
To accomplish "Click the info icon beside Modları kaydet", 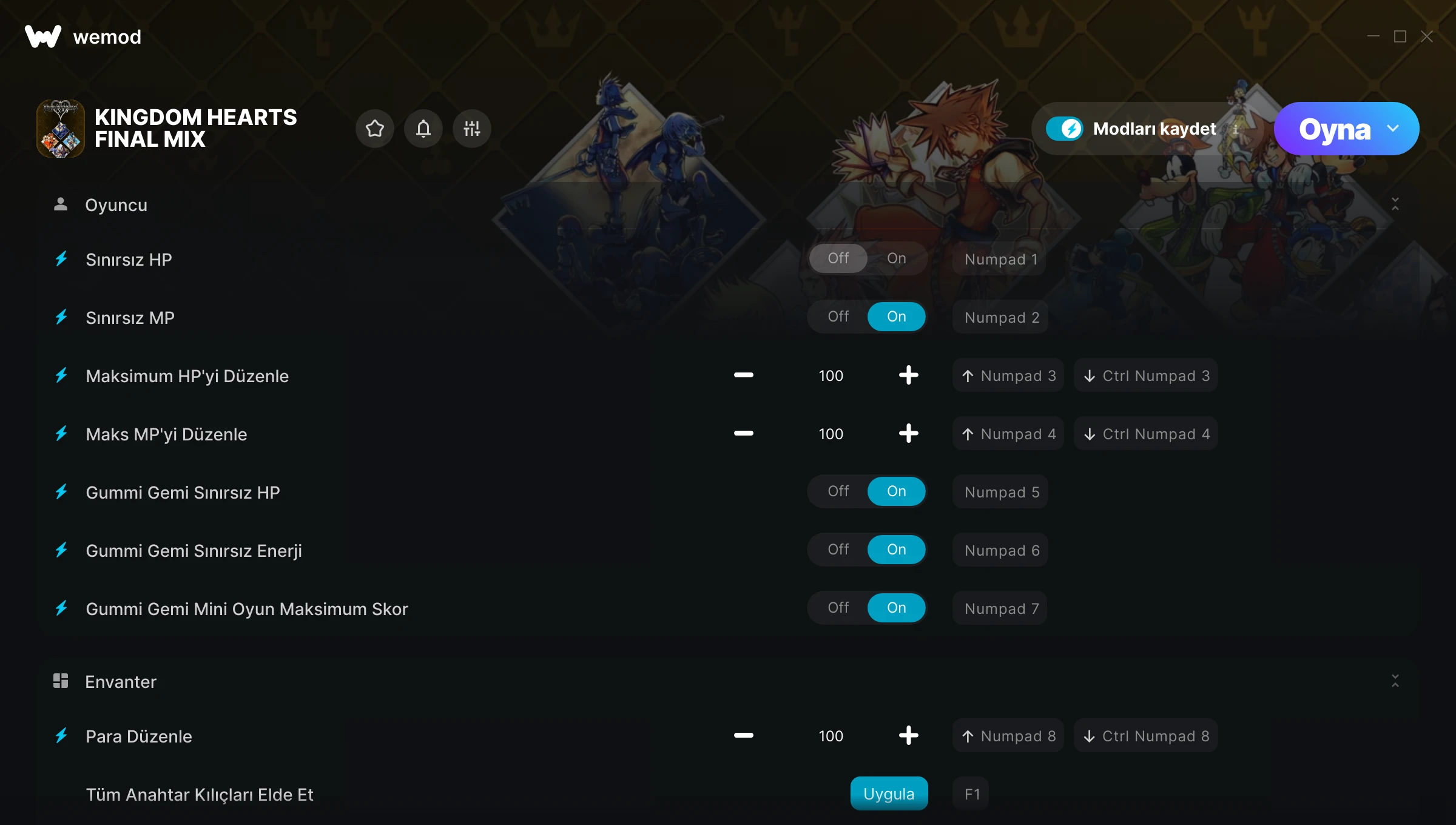I will [x=1235, y=129].
